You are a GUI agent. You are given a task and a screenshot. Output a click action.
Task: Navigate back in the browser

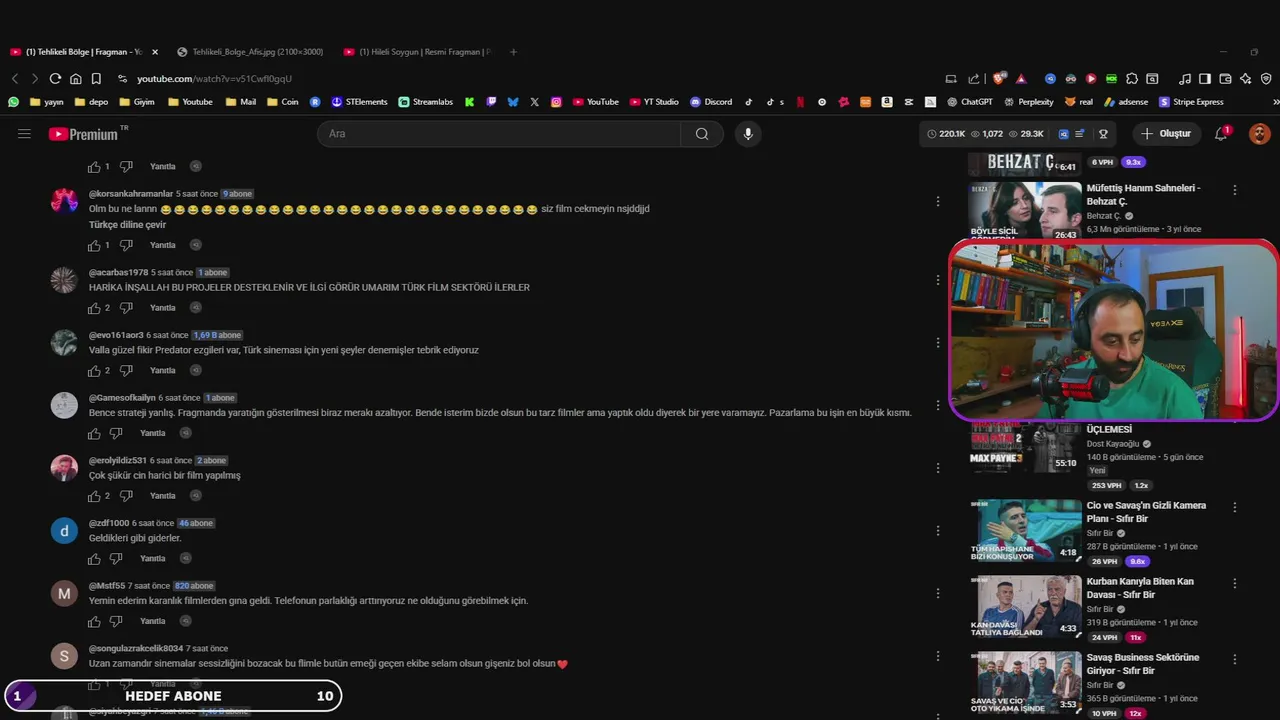pyautogui.click(x=15, y=79)
